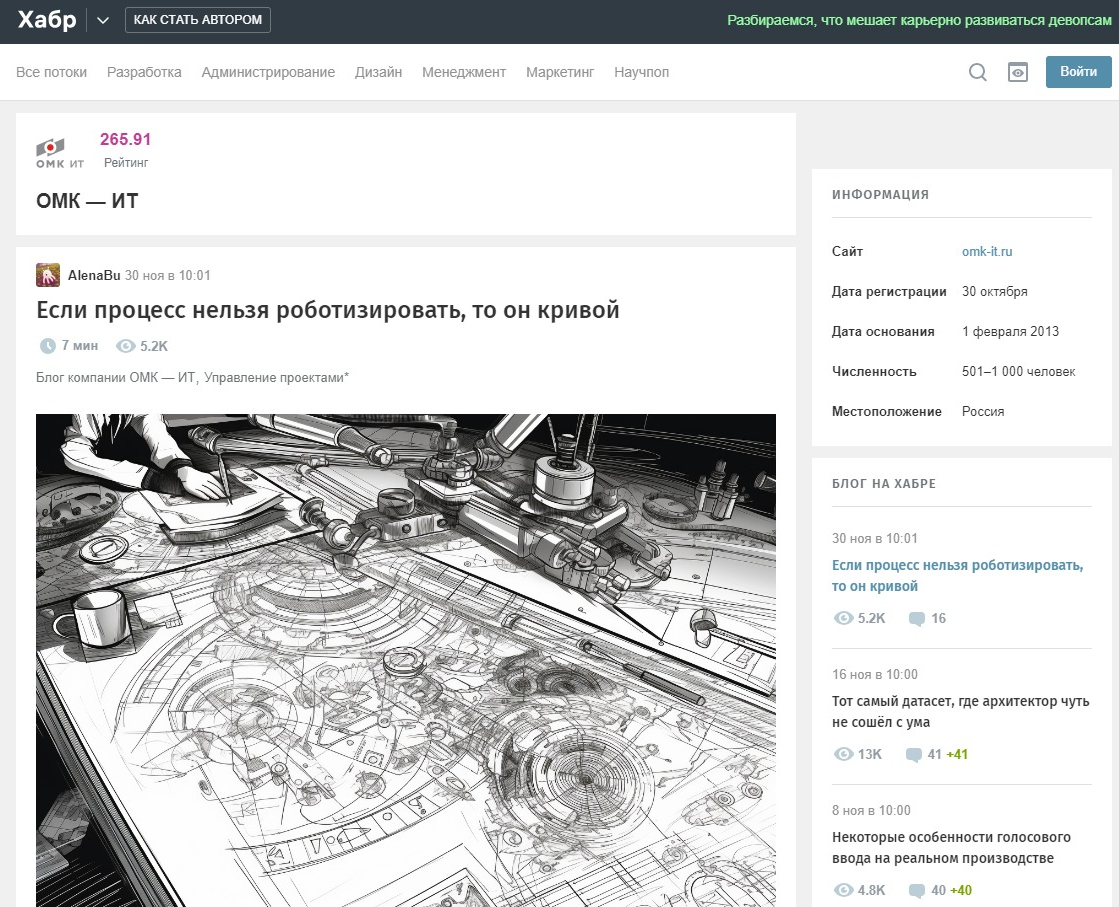Open the Менеджмент section
This screenshot has width=1119, height=907.
[x=464, y=72]
